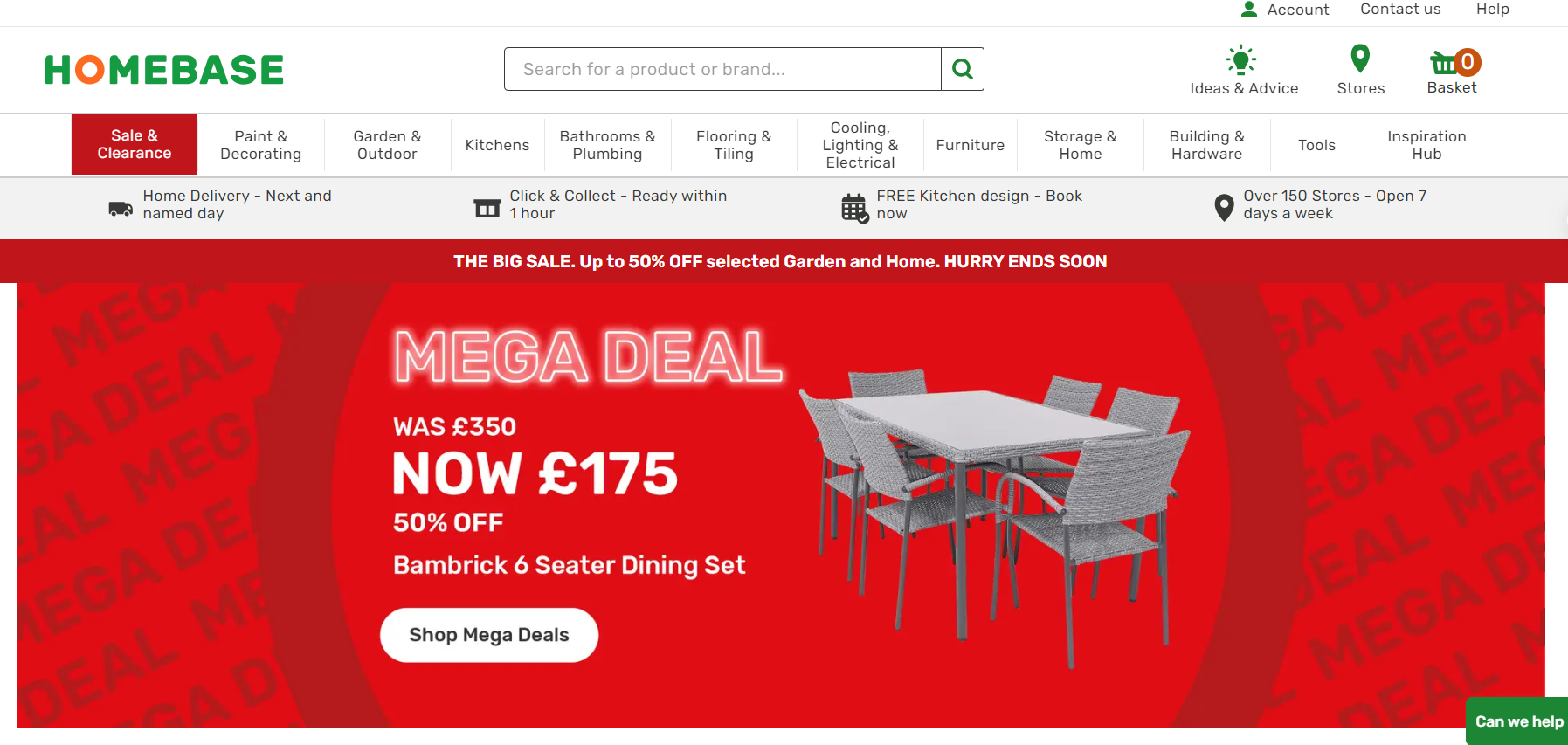This screenshot has height=745, width=1568.
Task: Click the Click & Collect store icon
Action: click(487, 208)
